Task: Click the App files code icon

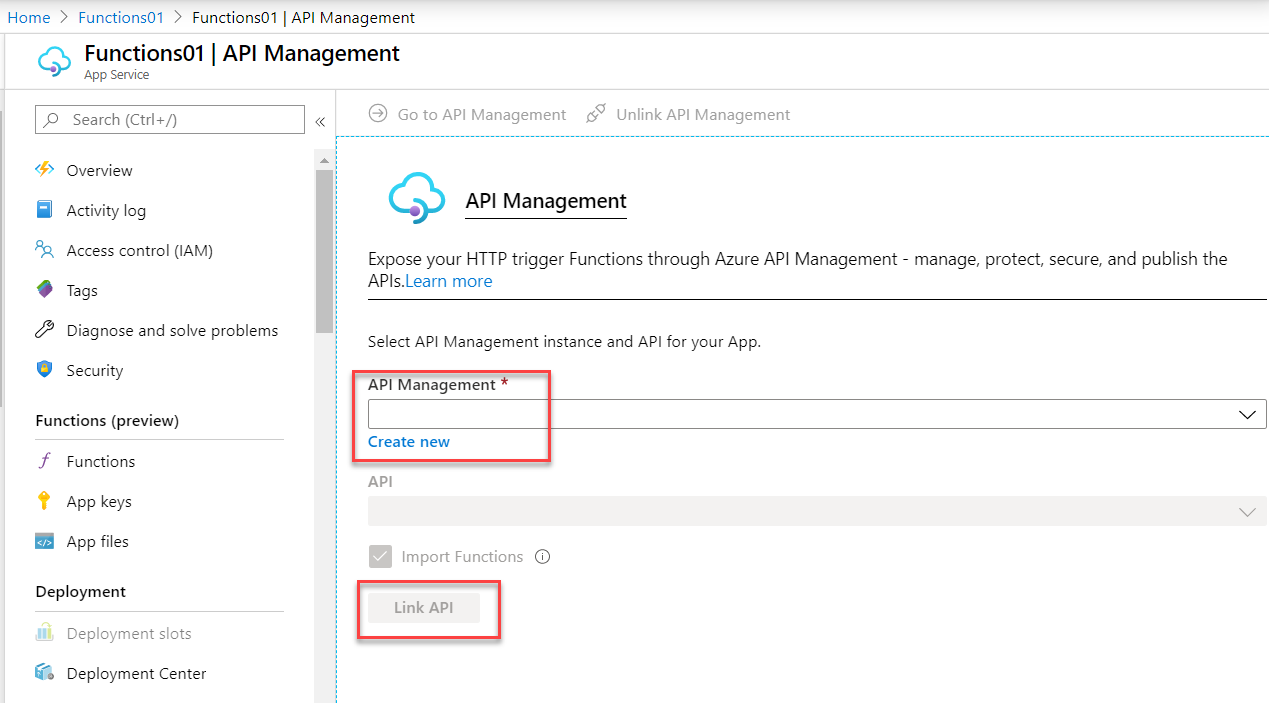Action: (x=44, y=541)
